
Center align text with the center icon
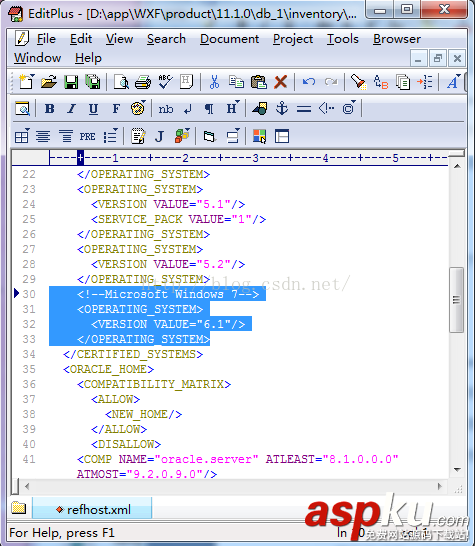tap(43, 136)
